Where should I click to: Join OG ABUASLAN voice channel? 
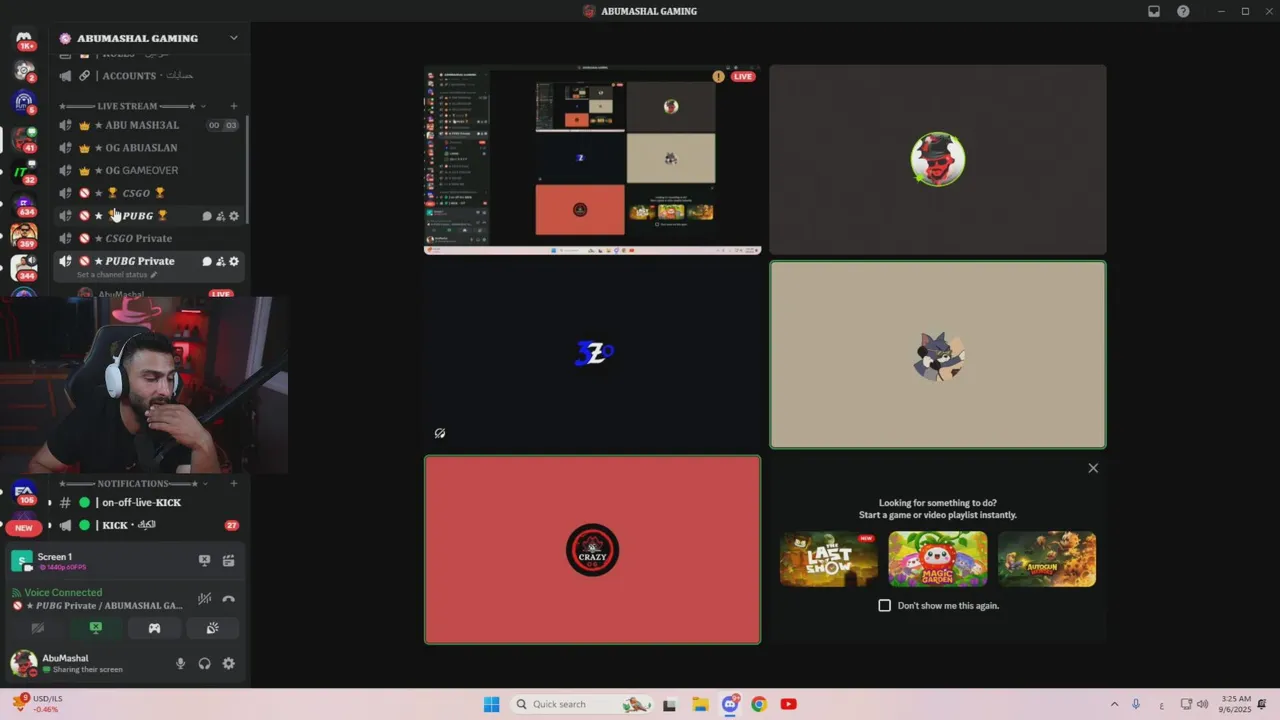point(149,148)
